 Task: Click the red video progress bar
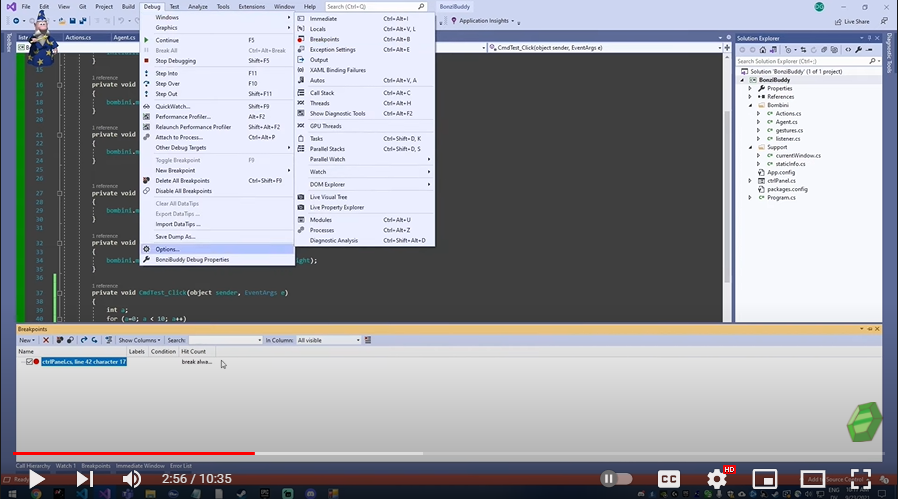tap(135, 453)
